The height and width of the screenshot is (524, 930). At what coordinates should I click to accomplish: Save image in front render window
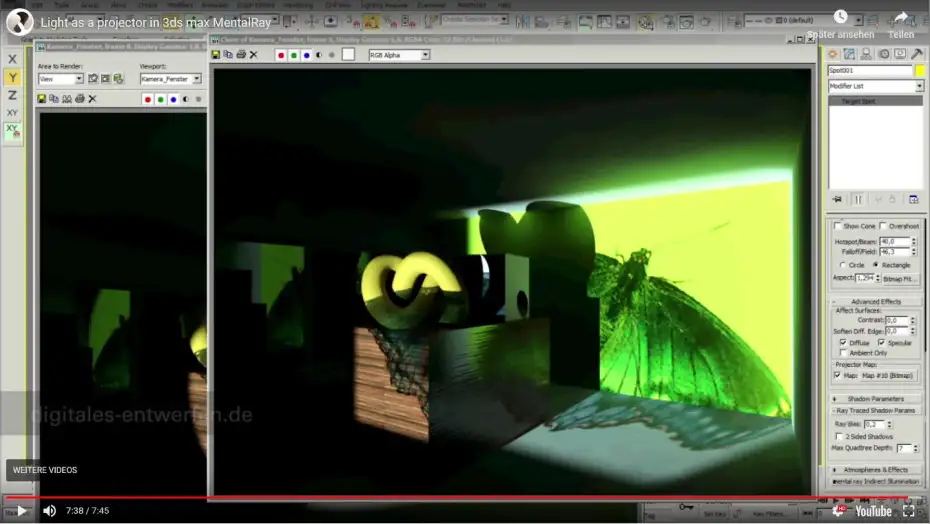click(216, 55)
